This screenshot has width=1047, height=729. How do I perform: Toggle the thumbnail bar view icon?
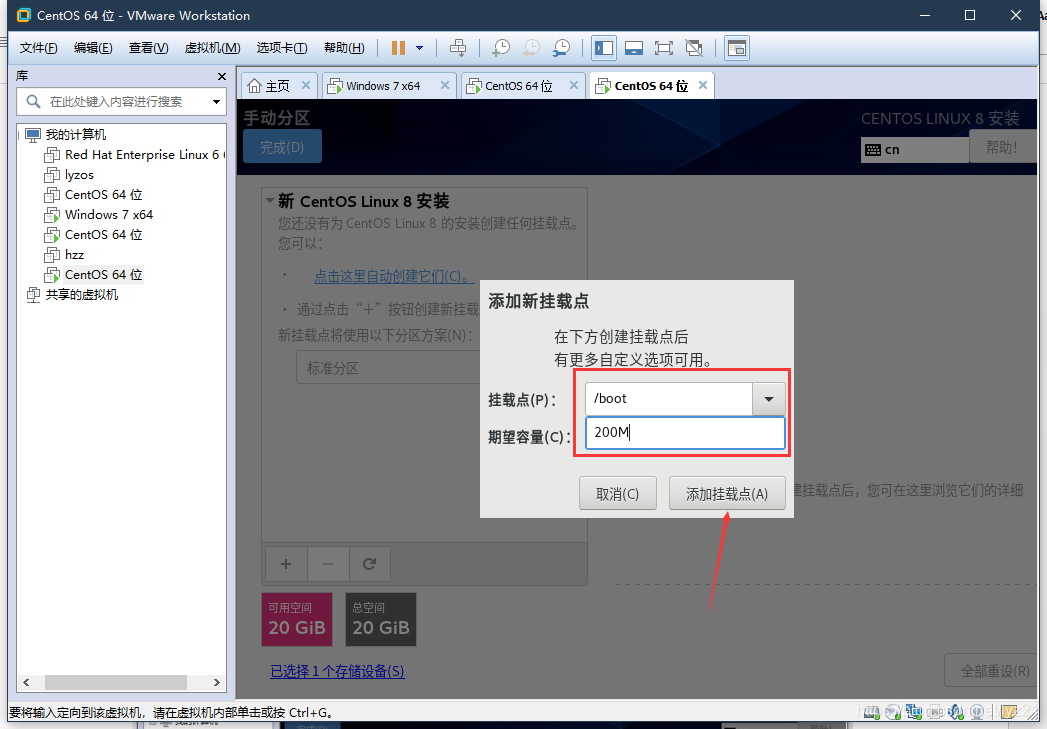(x=634, y=48)
